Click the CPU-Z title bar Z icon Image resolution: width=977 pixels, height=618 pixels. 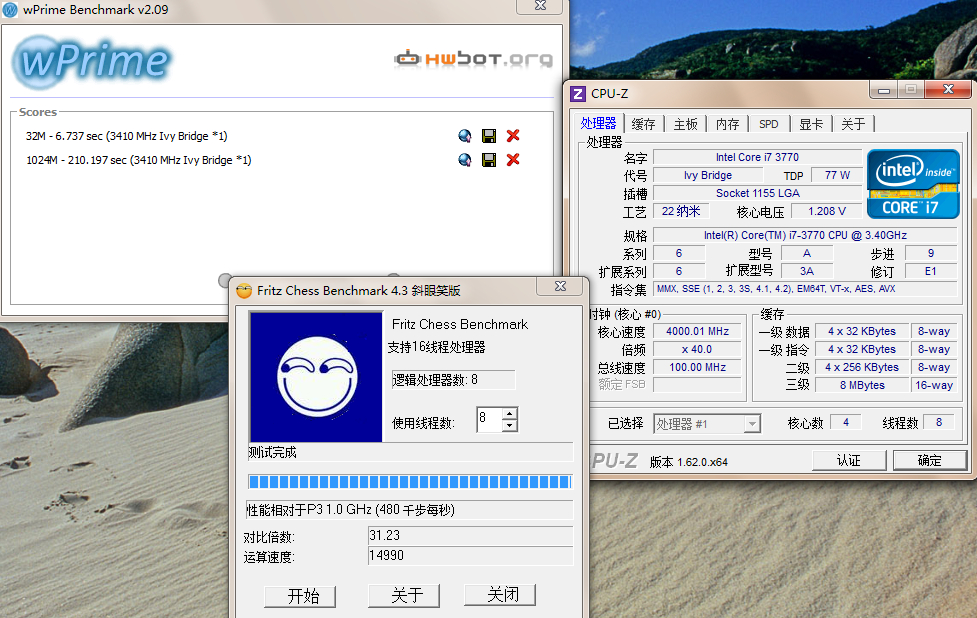point(578,93)
